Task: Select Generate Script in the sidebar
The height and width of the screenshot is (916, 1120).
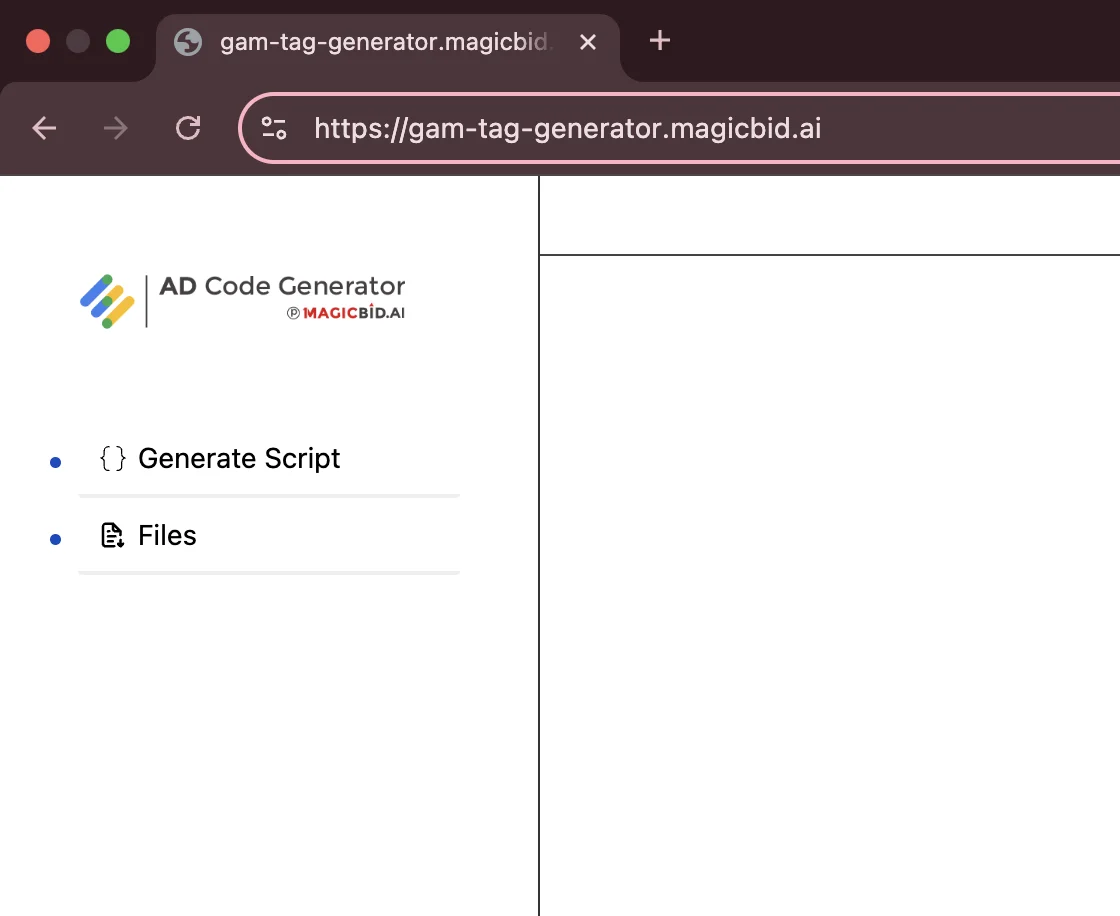Action: [x=240, y=458]
